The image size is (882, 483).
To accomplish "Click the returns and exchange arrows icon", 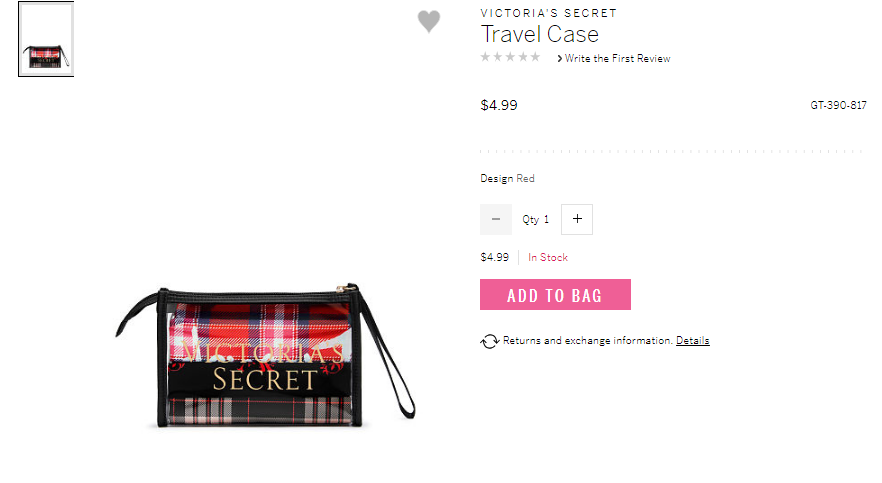I will [x=489, y=341].
